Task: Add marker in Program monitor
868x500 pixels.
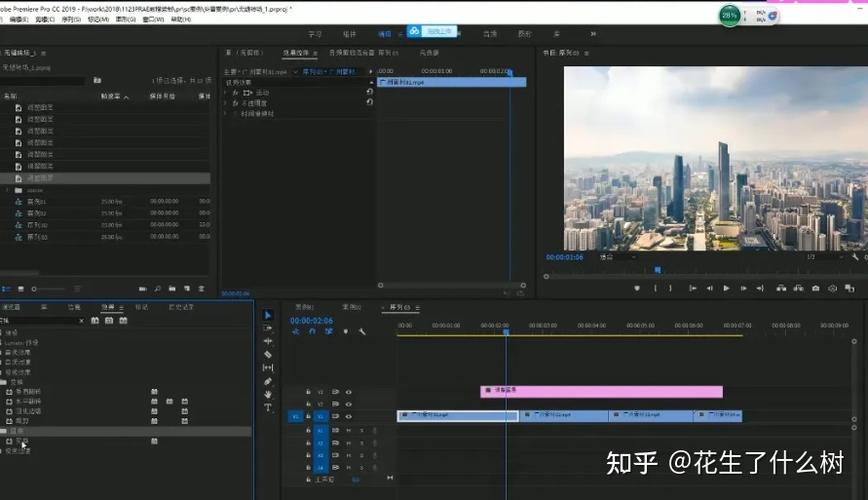Action: 637,288
